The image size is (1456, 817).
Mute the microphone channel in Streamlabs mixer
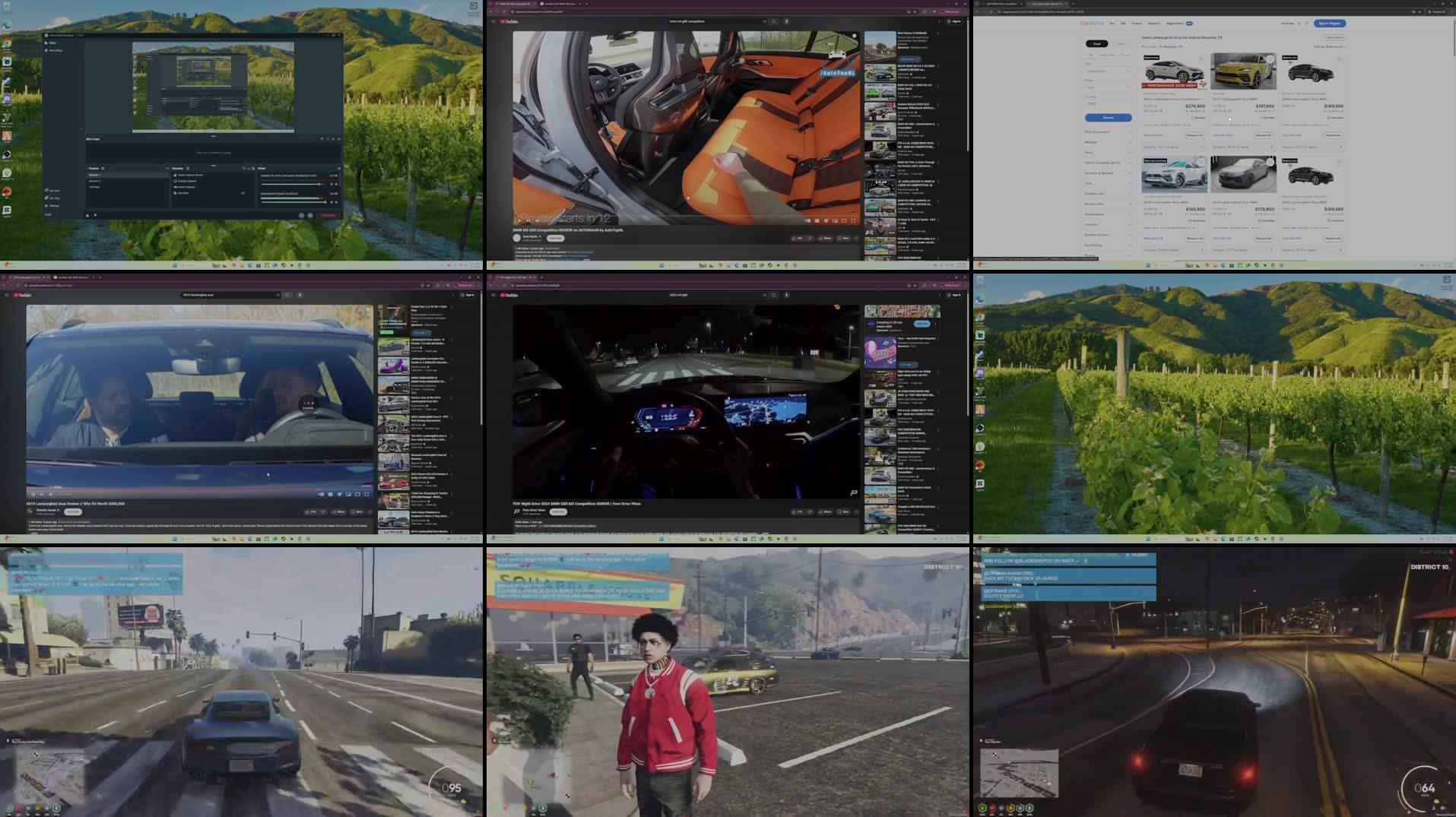331,202
